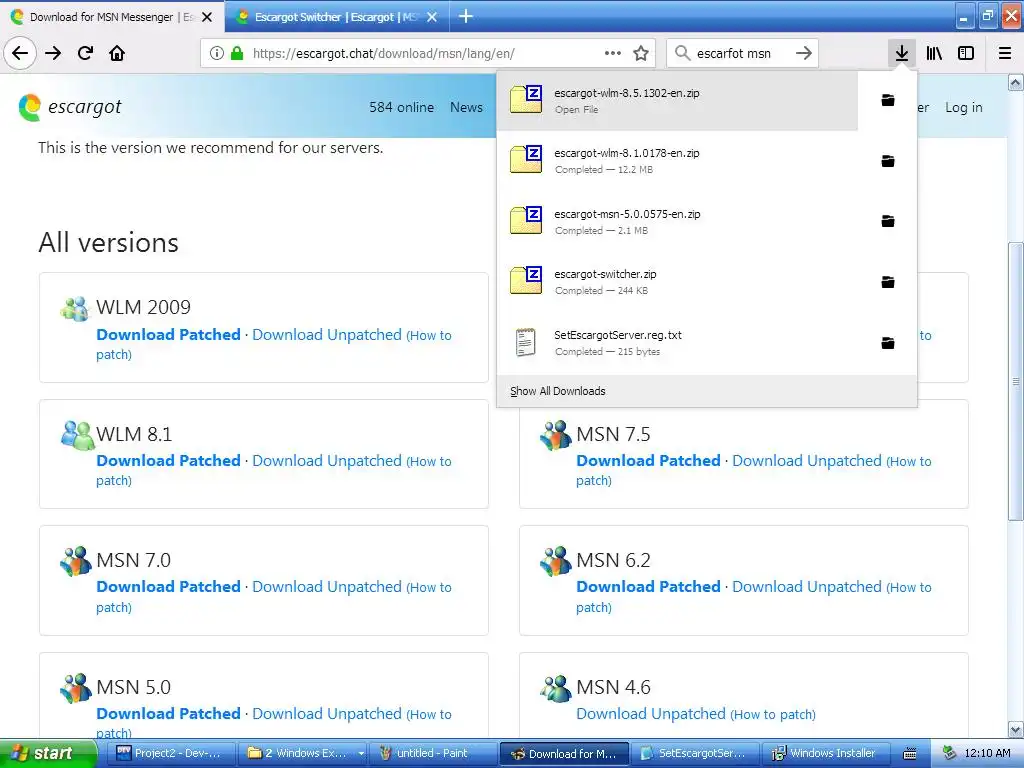Download Unpatched WLM 8.1
The height and width of the screenshot is (768, 1024).
pos(327,460)
